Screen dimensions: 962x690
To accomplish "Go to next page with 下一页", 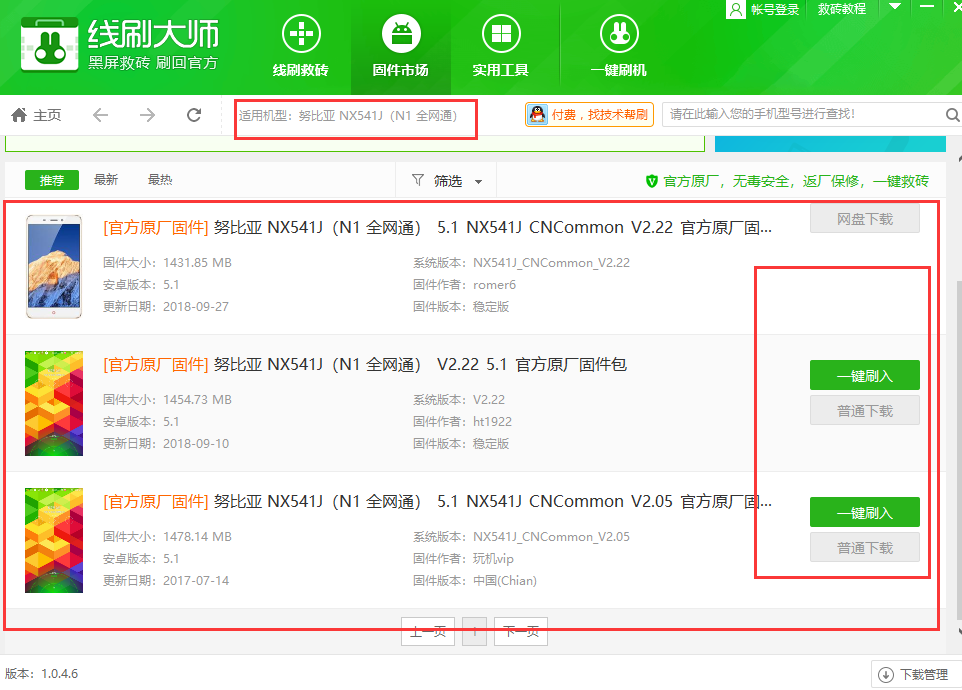I will point(521,631).
